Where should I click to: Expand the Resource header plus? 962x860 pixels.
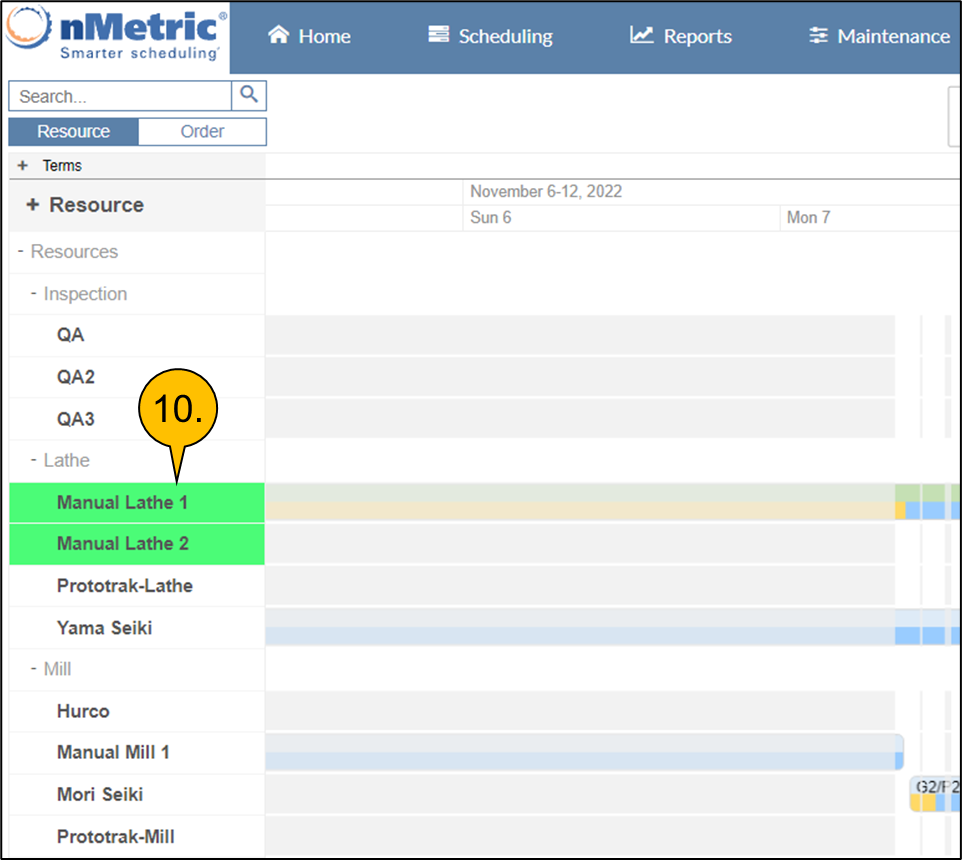(33, 204)
